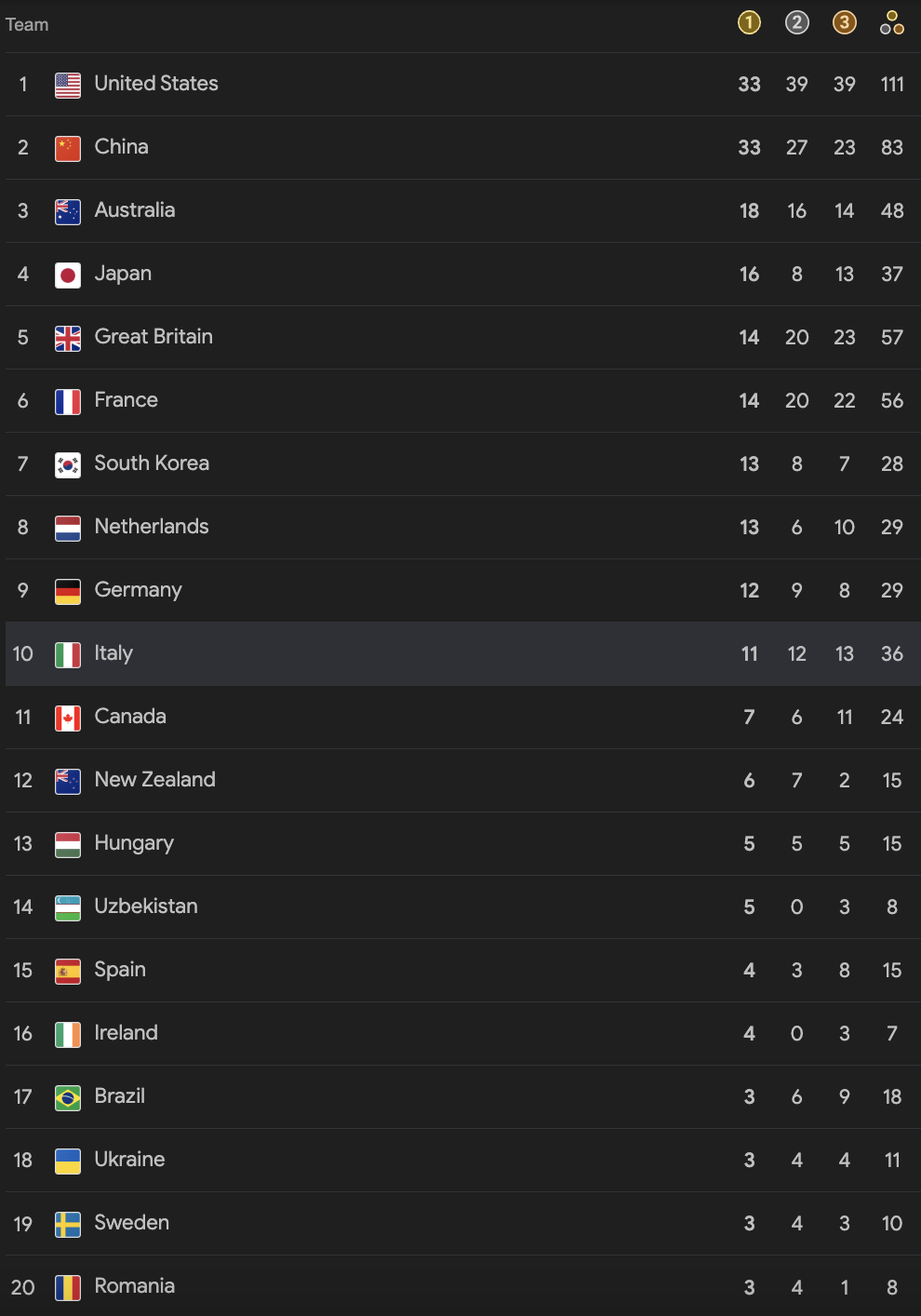This screenshot has height=1316, width=921.
Task: Open the Australia team link
Action: (135, 210)
